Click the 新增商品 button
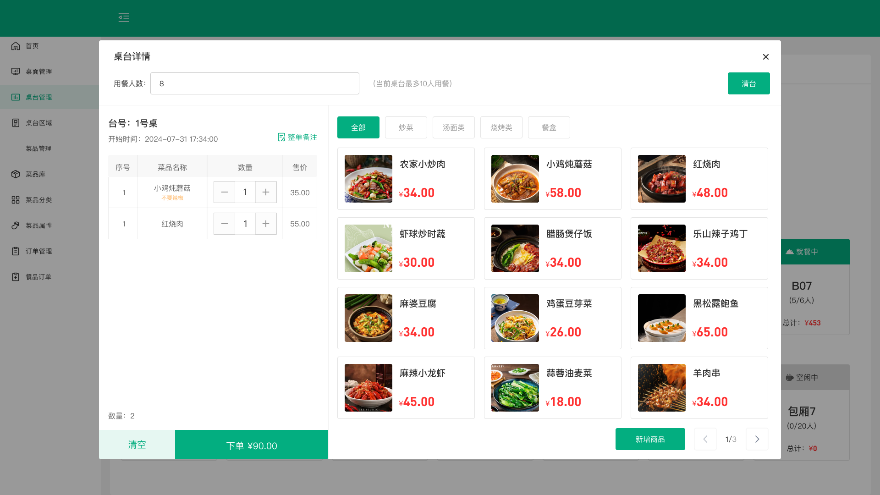This screenshot has width=880, height=495. coord(650,439)
